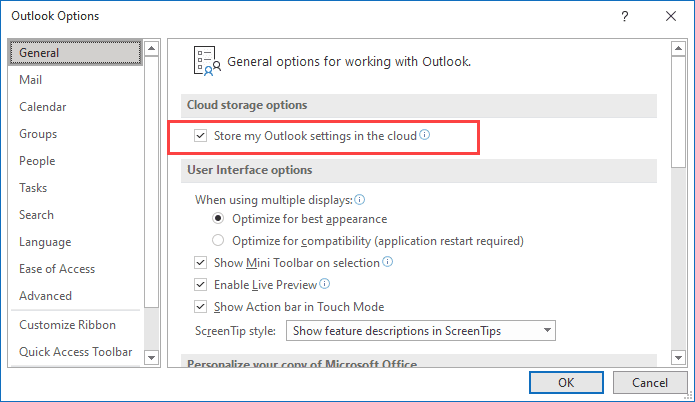Click sidebar scroll up arrow
The height and width of the screenshot is (402, 695).
coord(152,48)
